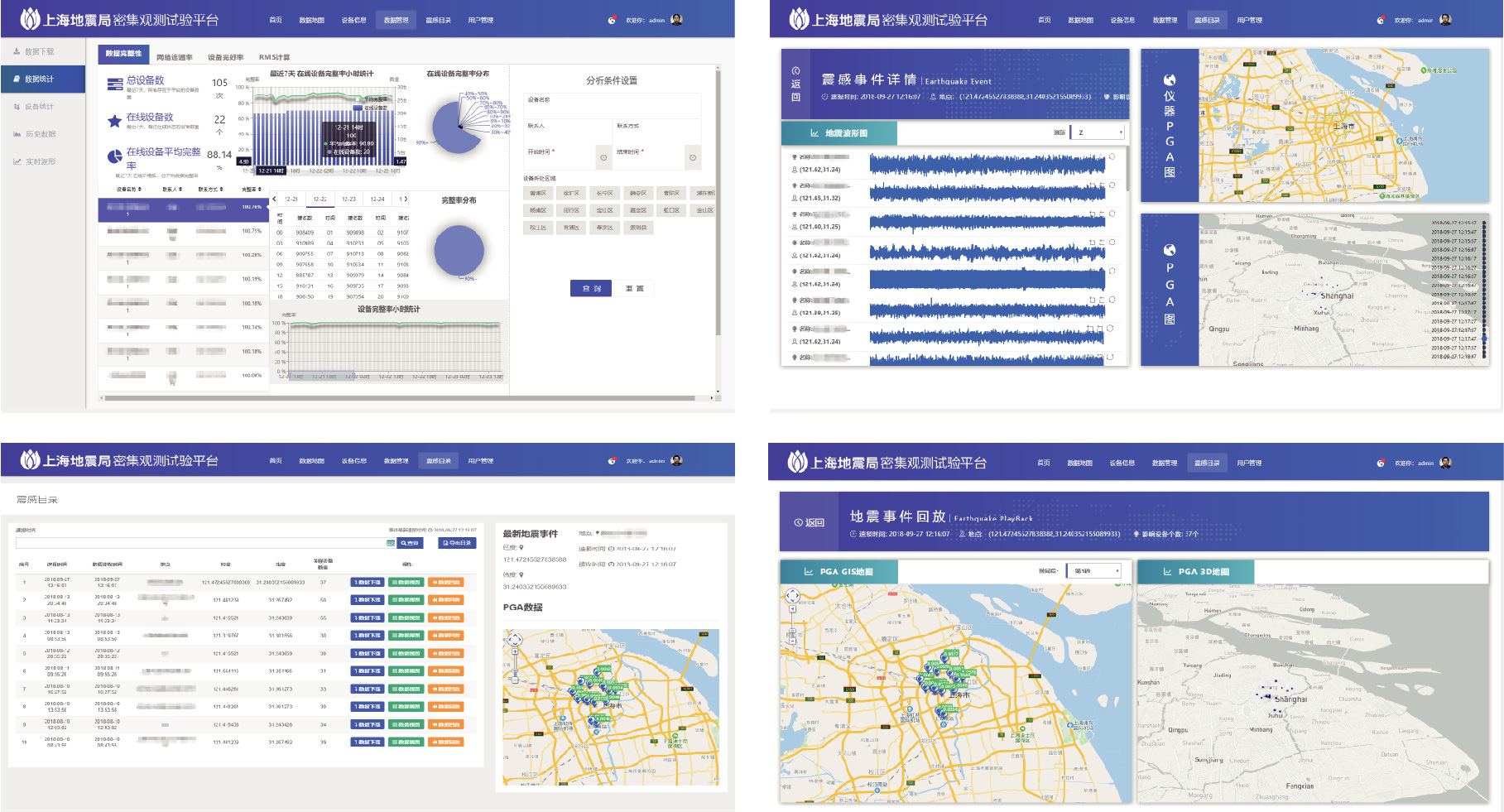This screenshot has height=812, width=1504.
Task: Click the search input field in 震感目录
Action: pyautogui.click(x=200, y=543)
